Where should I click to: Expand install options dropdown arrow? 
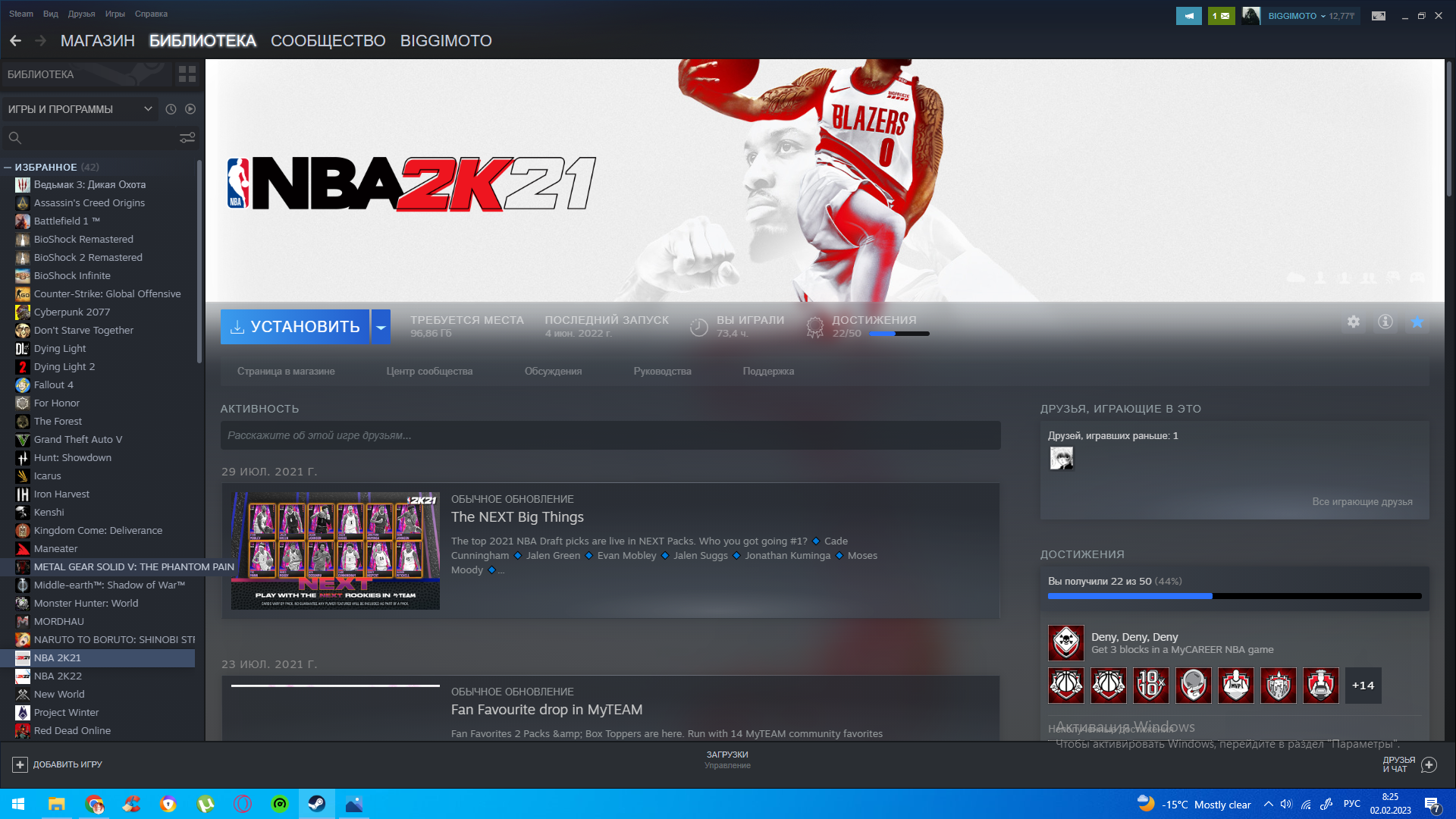pyautogui.click(x=381, y=327)
